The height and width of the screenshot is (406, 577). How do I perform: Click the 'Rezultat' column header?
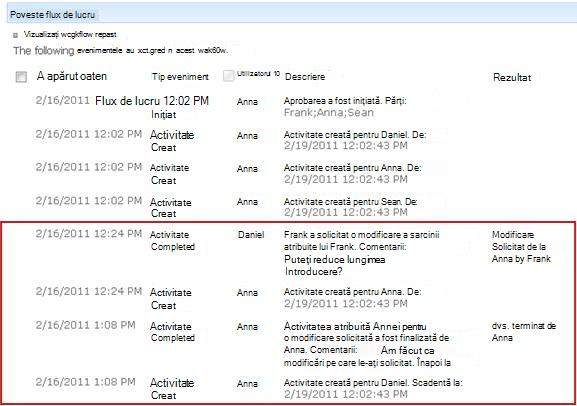(x=512, y=77)
